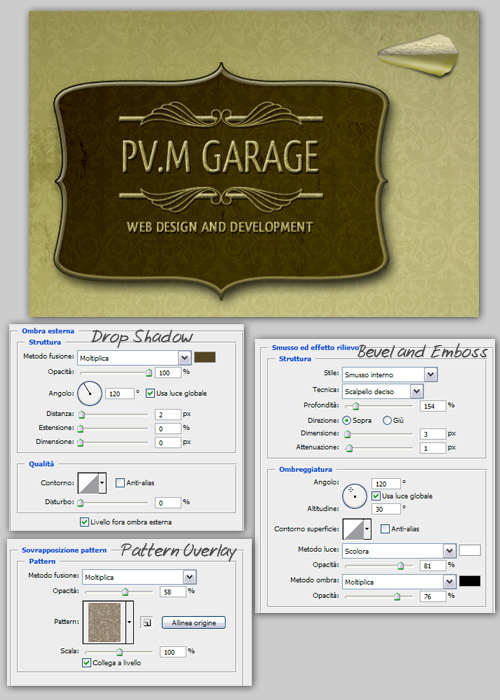This screenshot has width=500, height=700.
Task: Click the pattern preview thumbnail
Action: (x=104, y=622)
